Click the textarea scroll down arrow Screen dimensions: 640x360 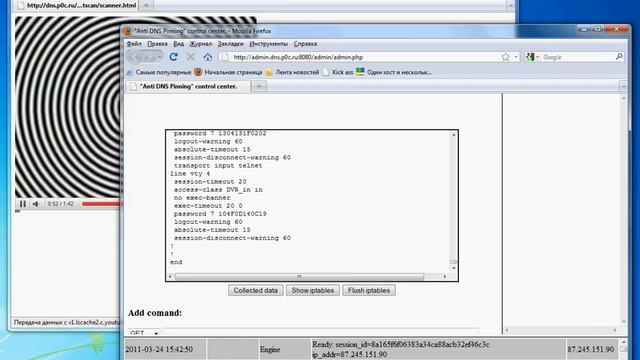click(453, 268)
